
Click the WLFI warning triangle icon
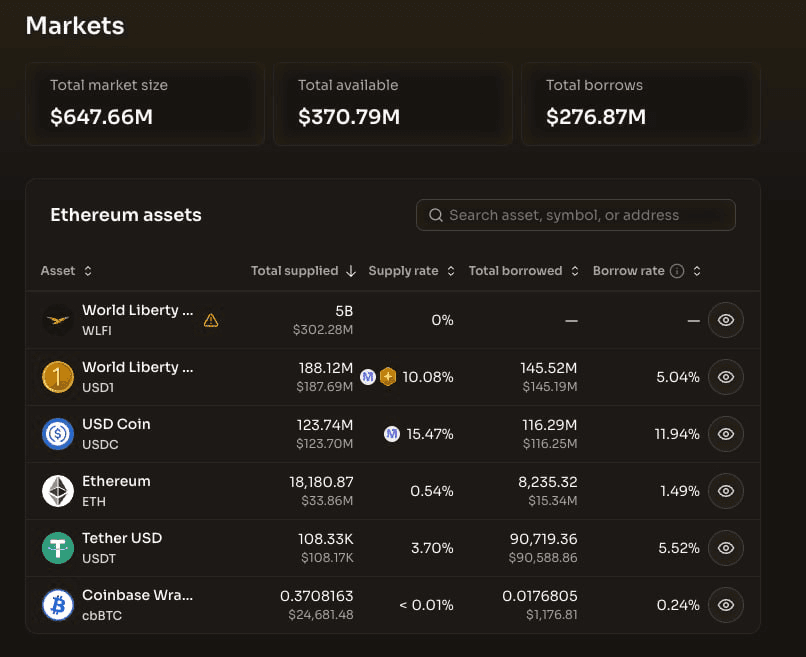click(211, 320)
